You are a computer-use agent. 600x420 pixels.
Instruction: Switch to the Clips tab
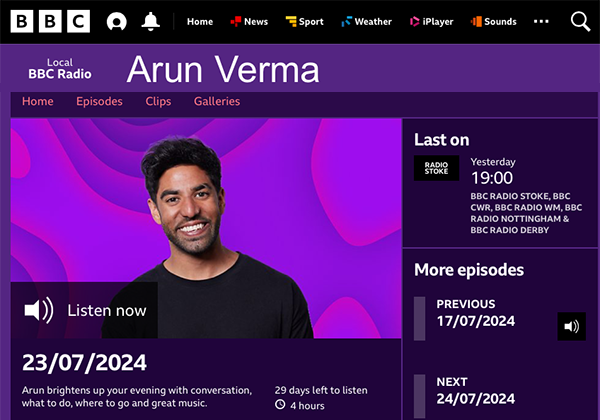(x=158, y=101)
